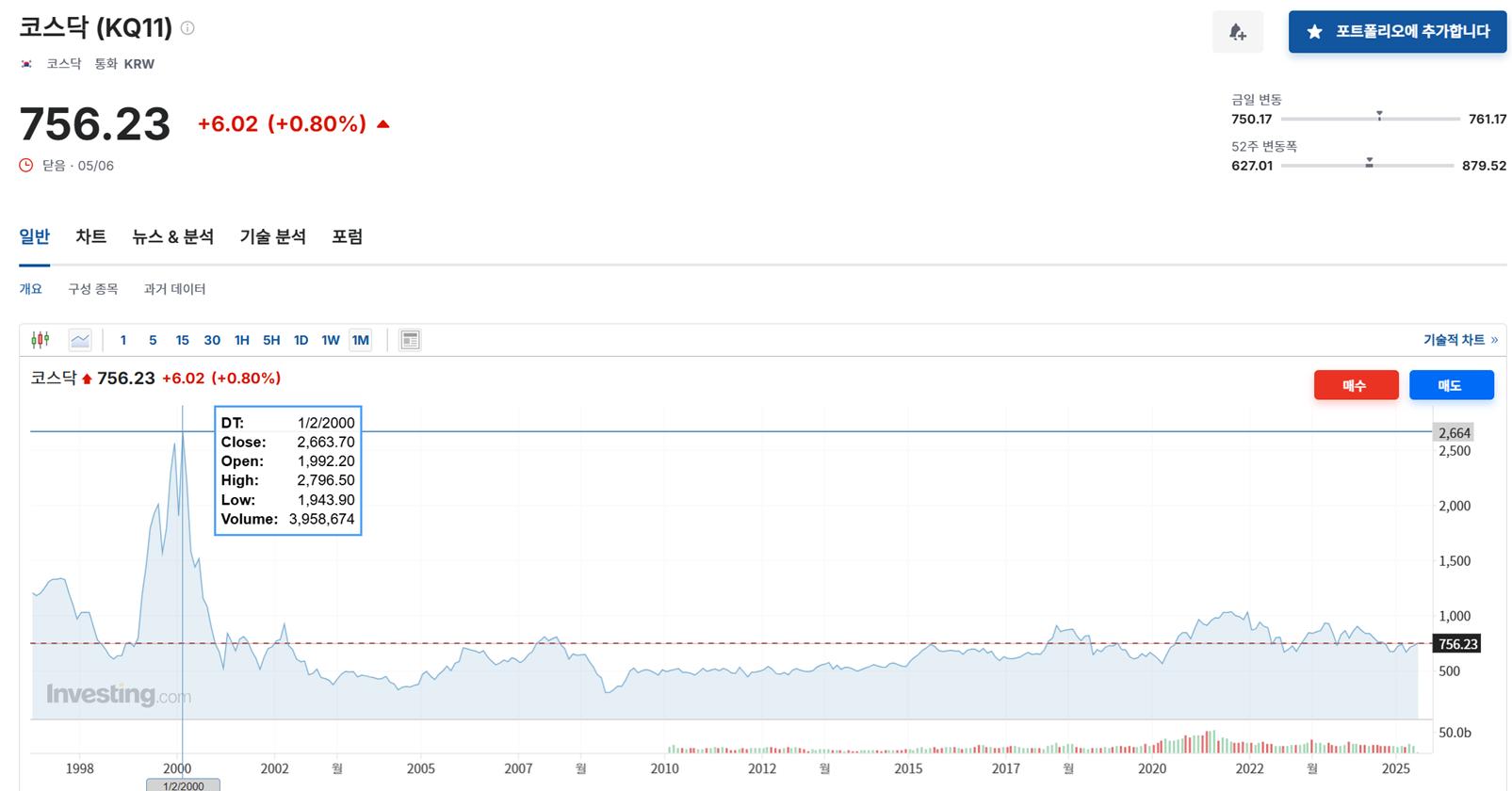Screen dimensions: 1512x791
Task: Set chart interval to 5H
Action: pos(271,340)
